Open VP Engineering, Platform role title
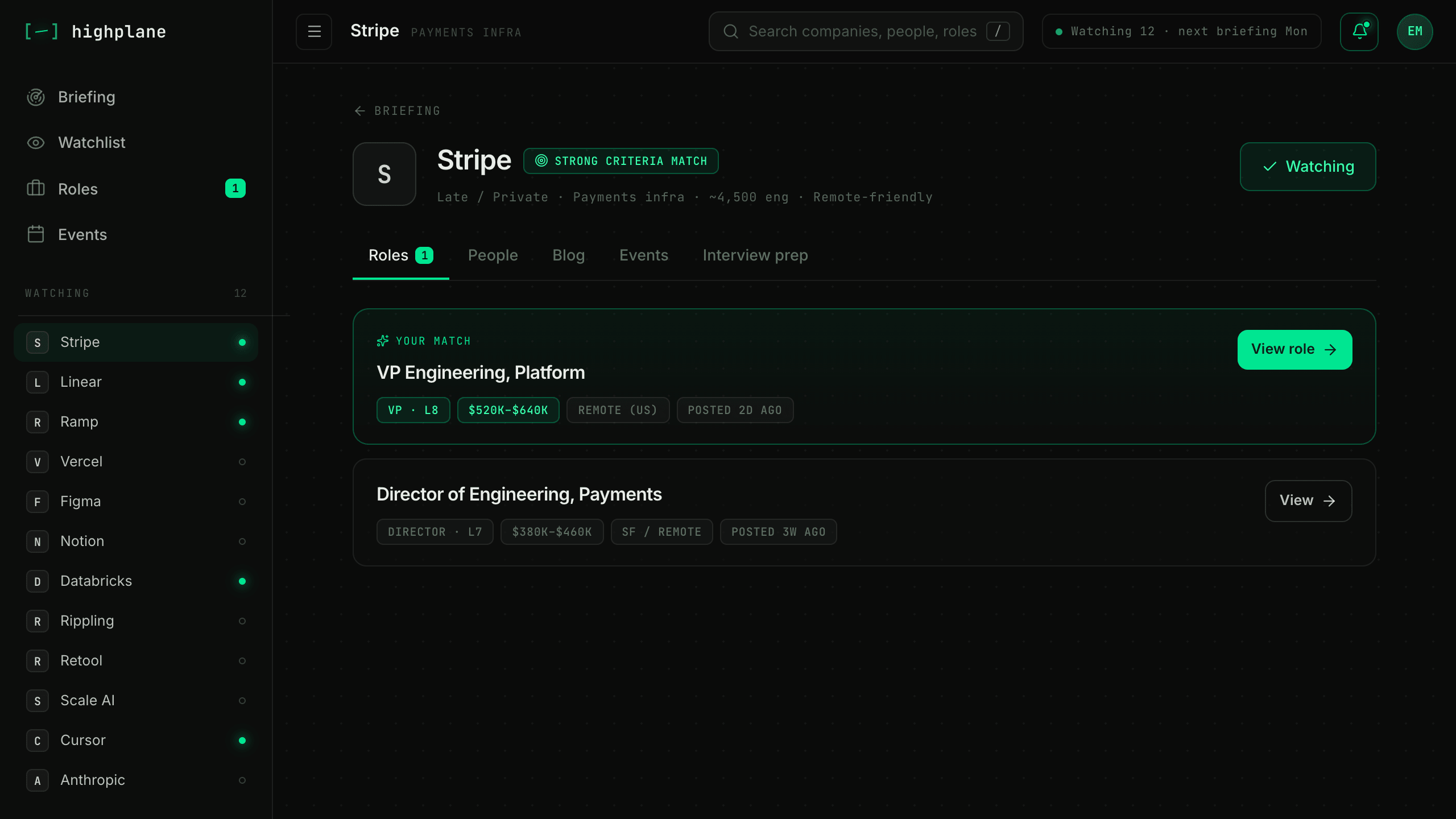The image size is (1456, 819). click(x=481, y=373)
